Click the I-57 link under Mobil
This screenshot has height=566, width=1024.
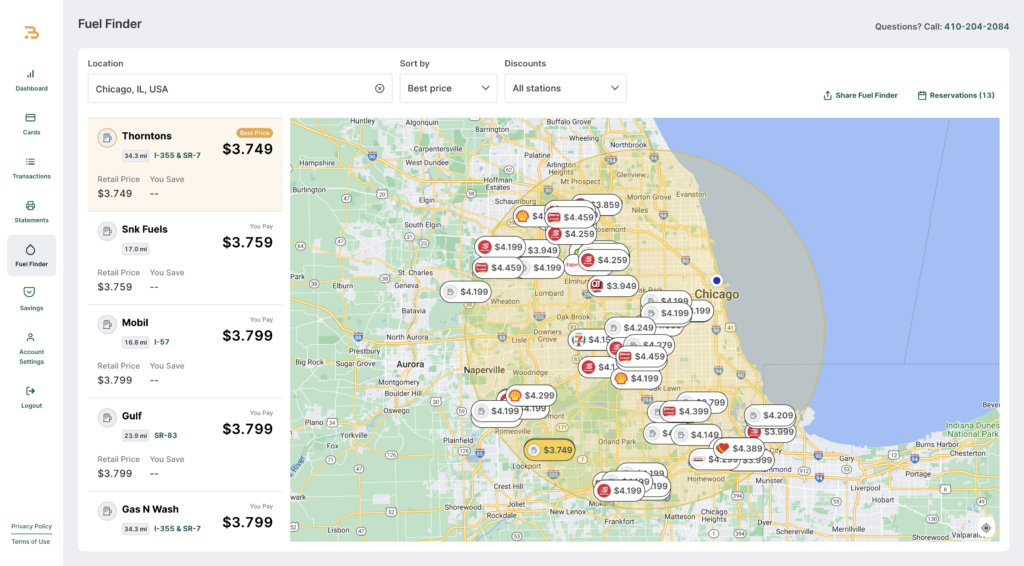161,342
